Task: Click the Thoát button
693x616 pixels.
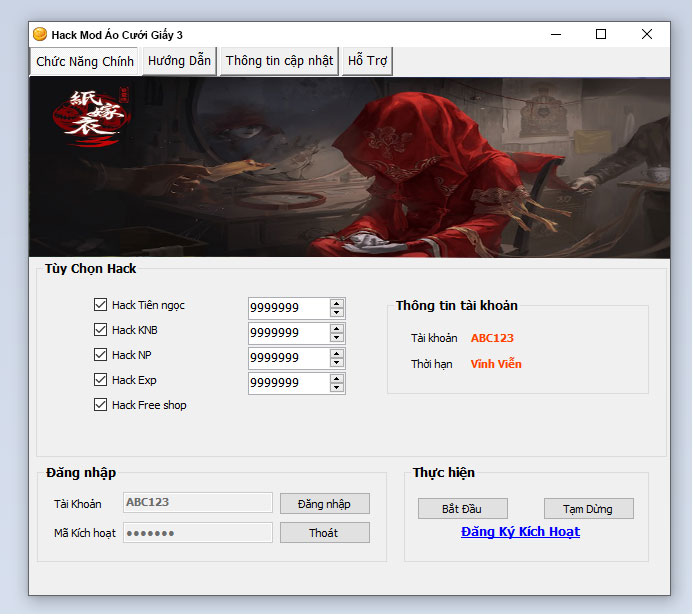Action: (324, 533)
